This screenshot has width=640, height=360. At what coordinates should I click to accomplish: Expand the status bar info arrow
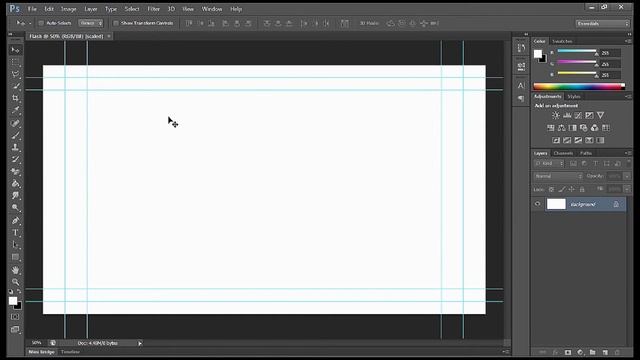click(140, 343)
